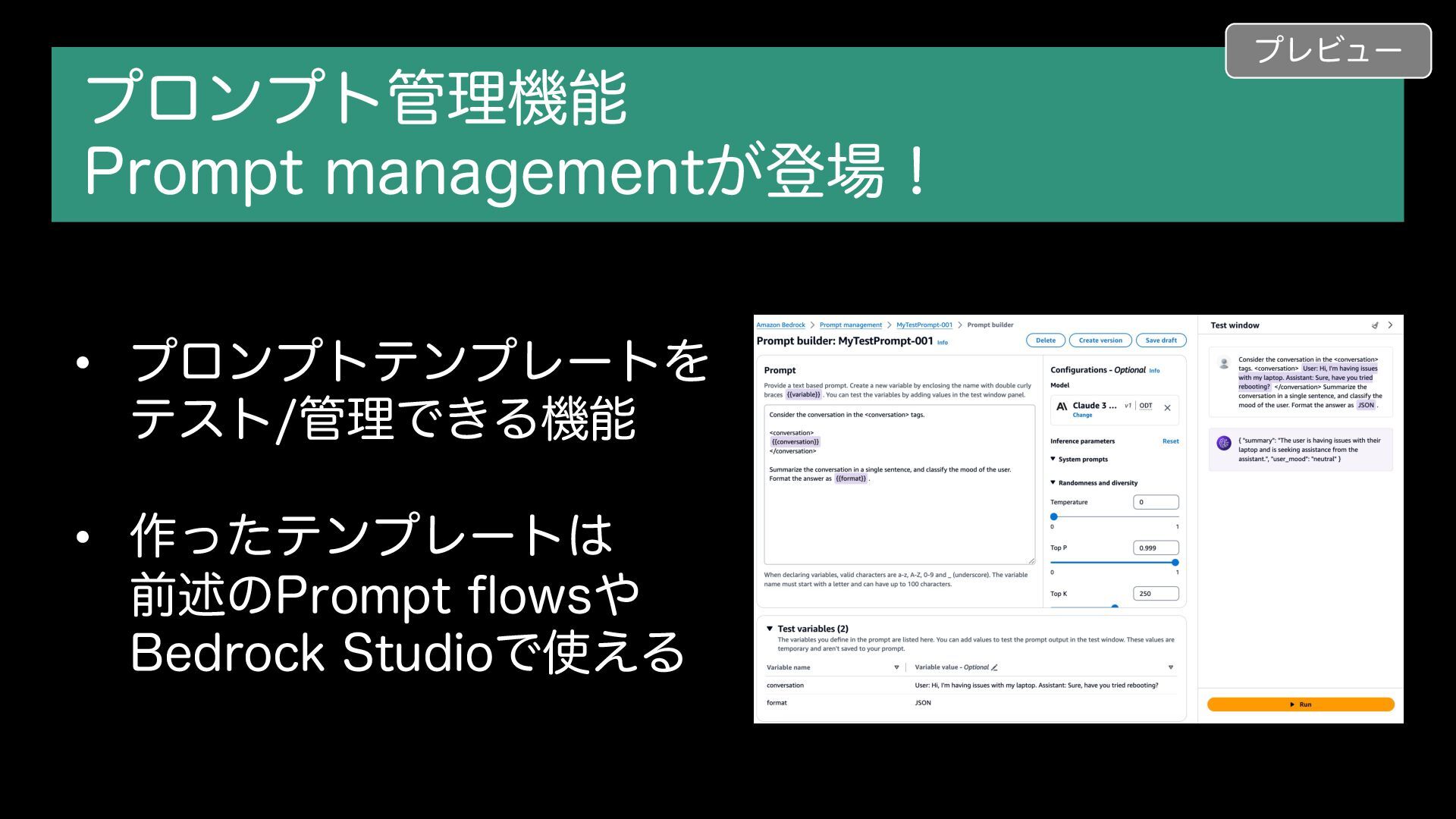This screenshot has height=819, width=1456.
Task: Click the Create version button
Action: [x=1100, y=340]
